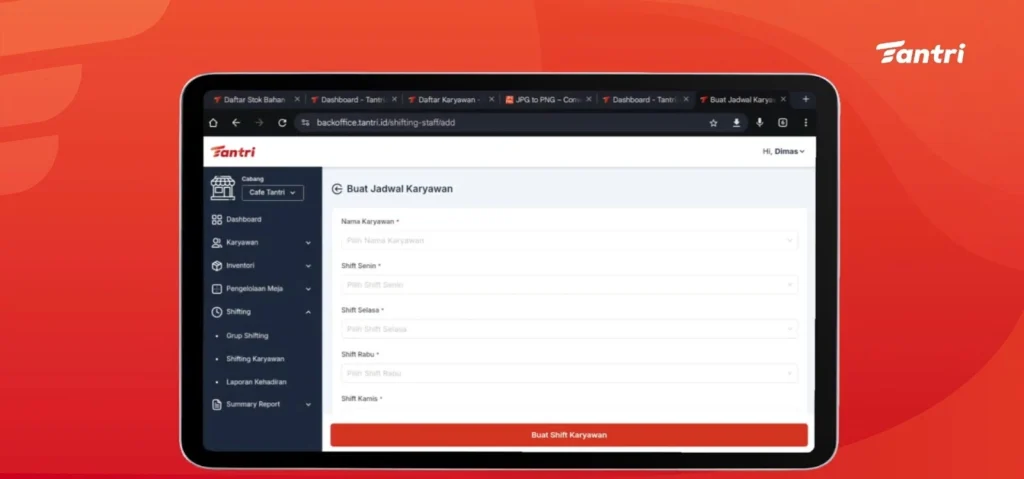Open Laporan Kehadiran submenu item
1024x479 pixels.
pos(256,382)
